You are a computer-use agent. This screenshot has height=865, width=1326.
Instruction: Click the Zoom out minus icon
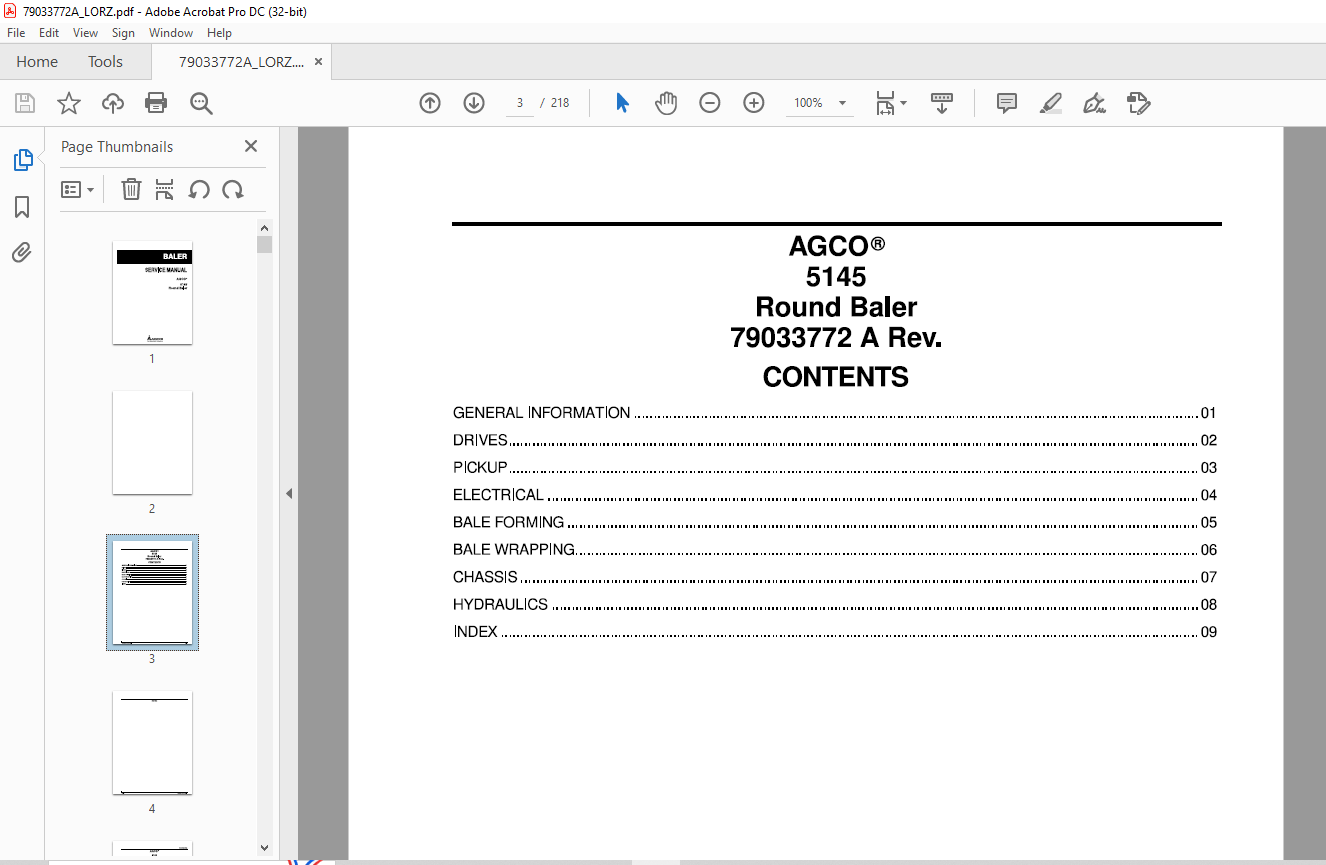[x=710, y=103]
